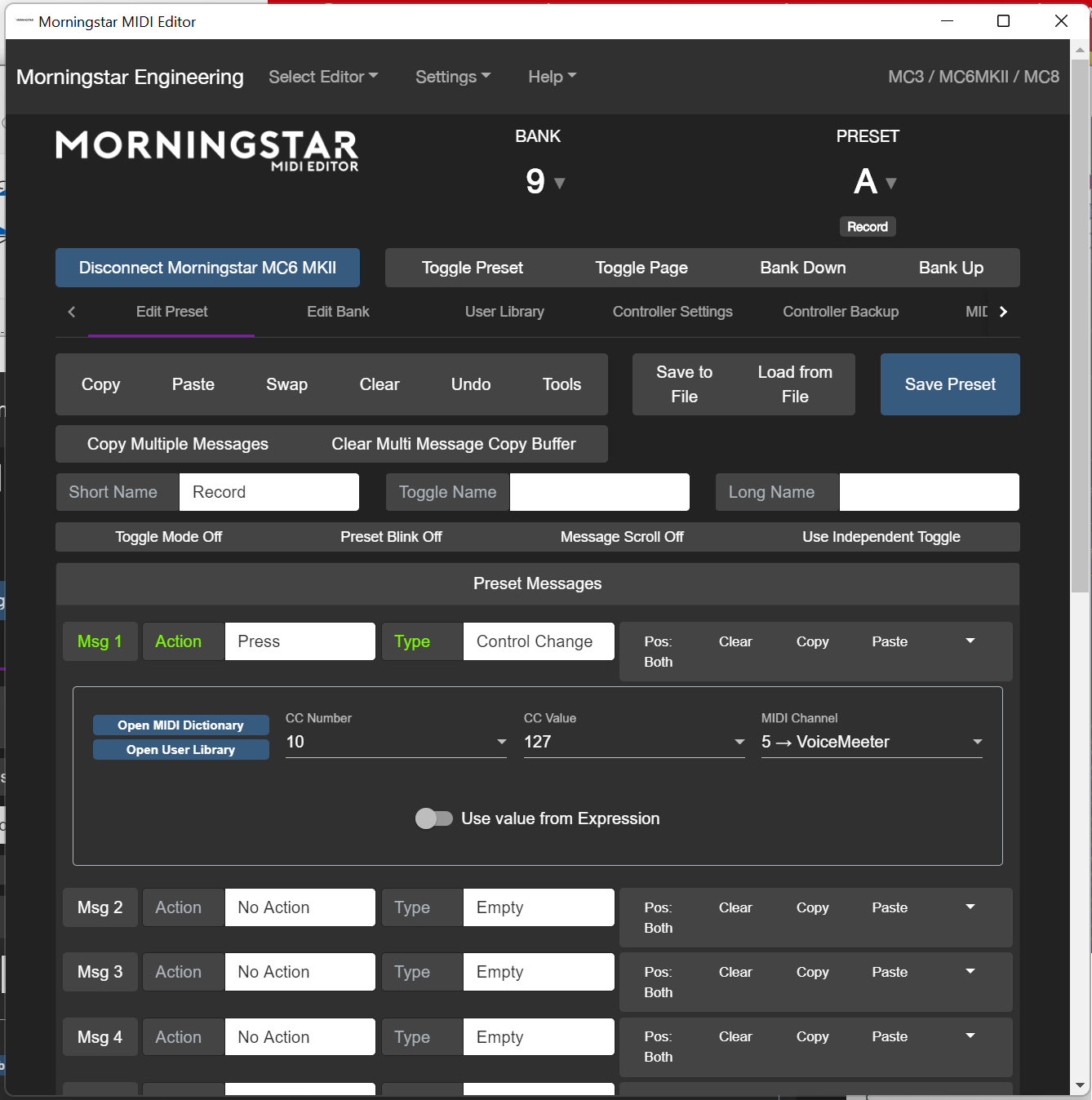Viewport: 1092px width, 1100px height.
Task: Expand the Msg 4 options arrow
Action: [x=970, y=1036]
